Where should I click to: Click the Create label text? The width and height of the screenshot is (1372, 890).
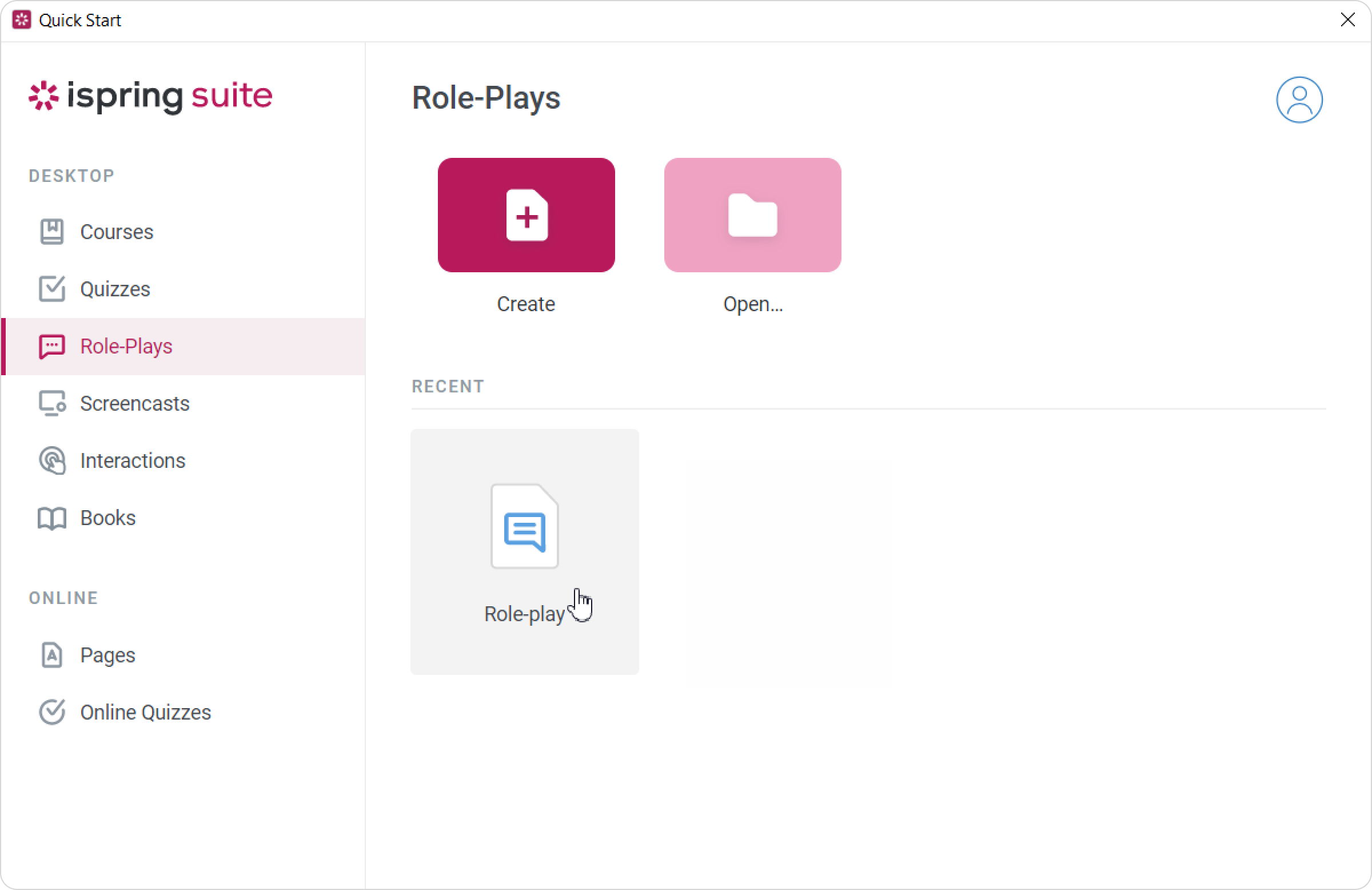[x=526, y=304]
